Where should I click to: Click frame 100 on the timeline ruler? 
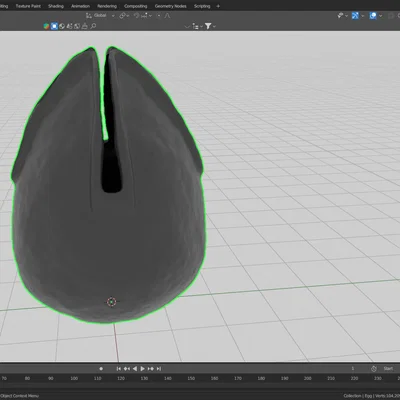tap(74, 378)
